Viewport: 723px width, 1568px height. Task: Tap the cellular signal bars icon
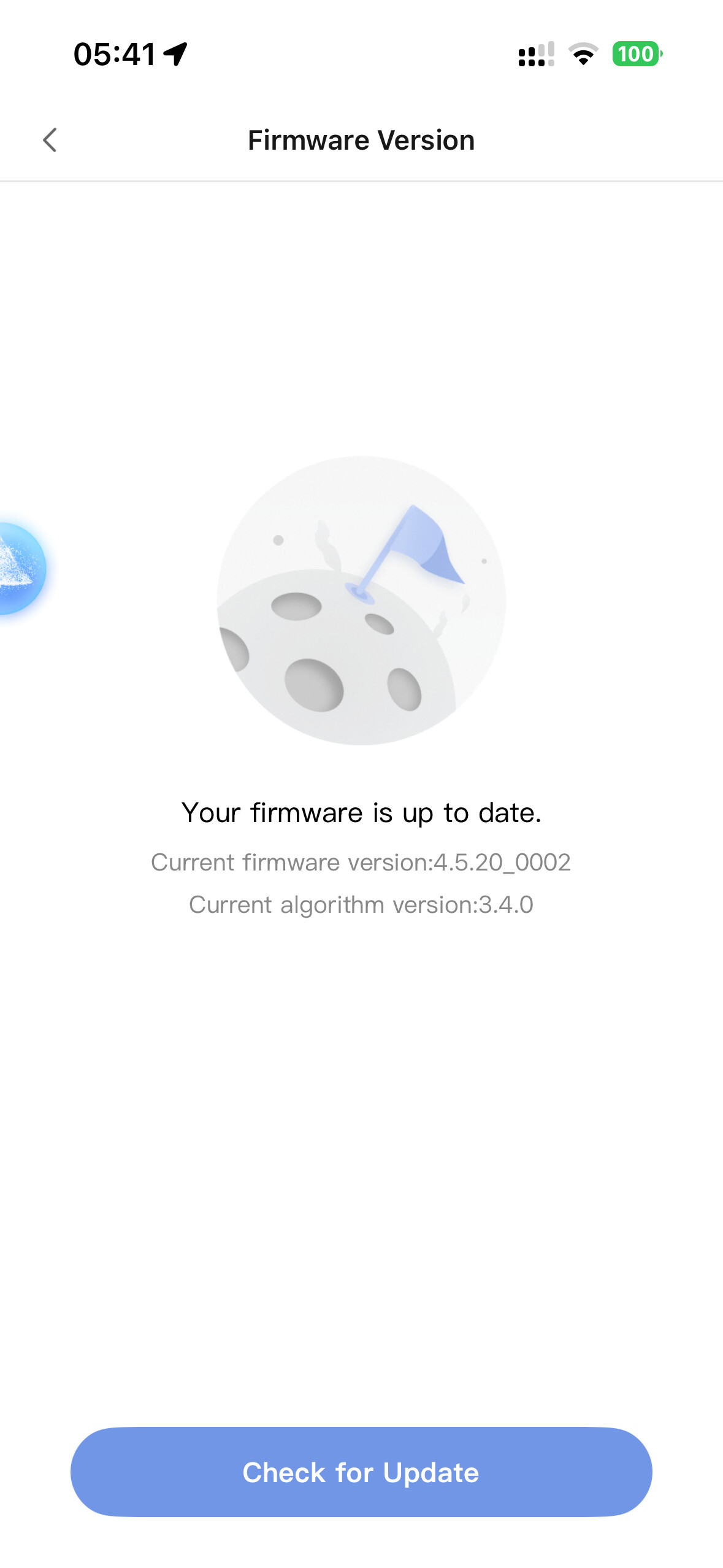tap(536, 55)
